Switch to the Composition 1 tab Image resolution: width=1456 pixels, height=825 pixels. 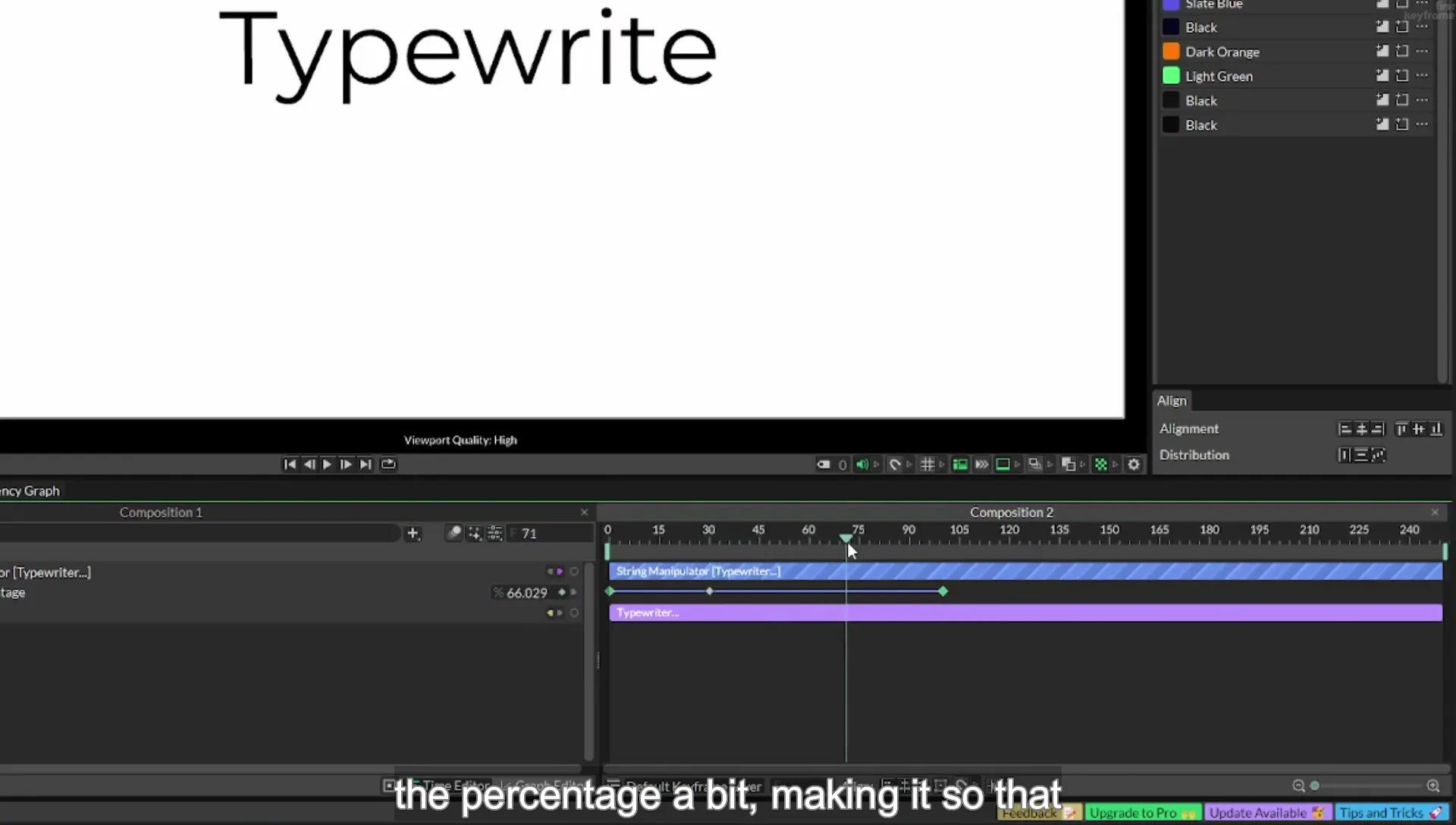[x=161, y=512]
